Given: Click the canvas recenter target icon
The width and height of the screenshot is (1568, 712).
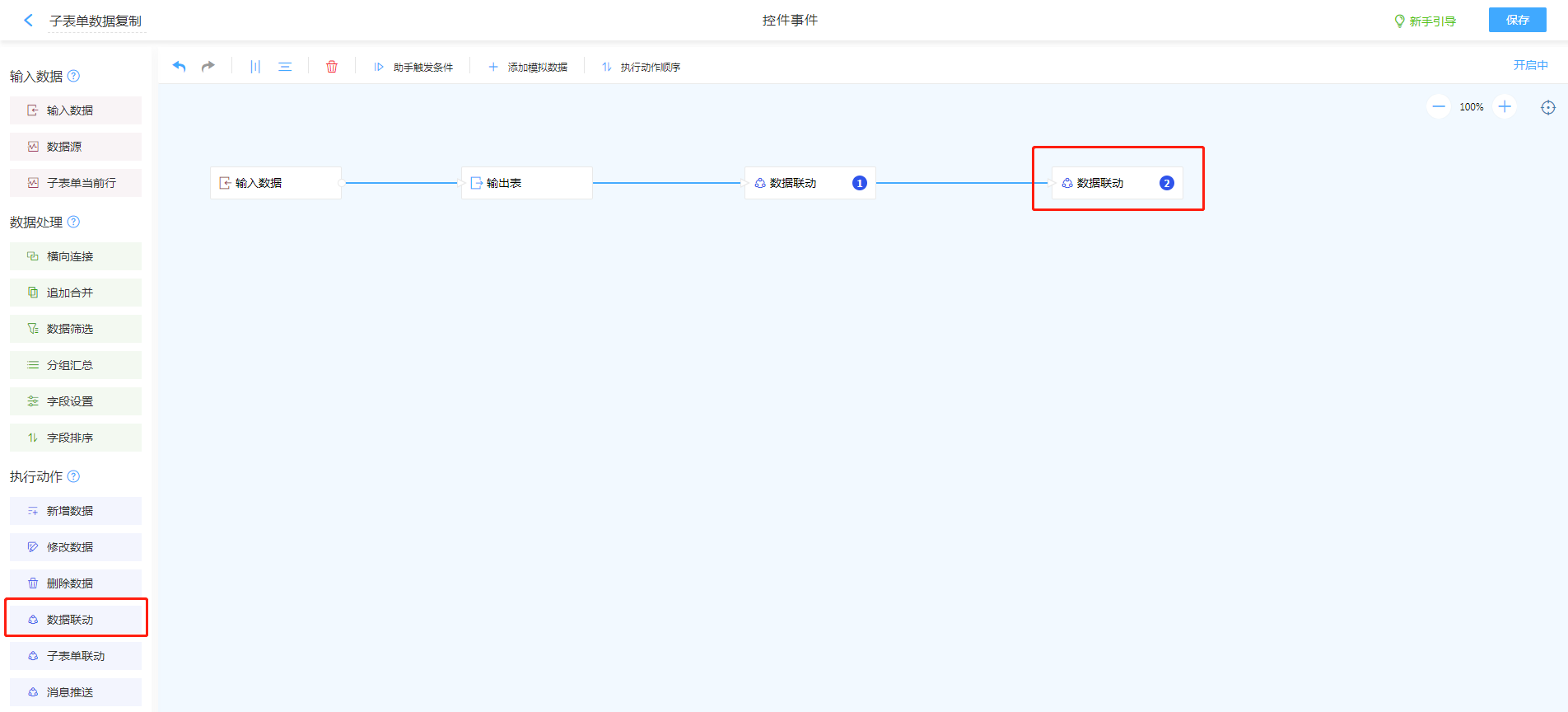Looking at the screenshot, I should click(x=1548, y=108).
